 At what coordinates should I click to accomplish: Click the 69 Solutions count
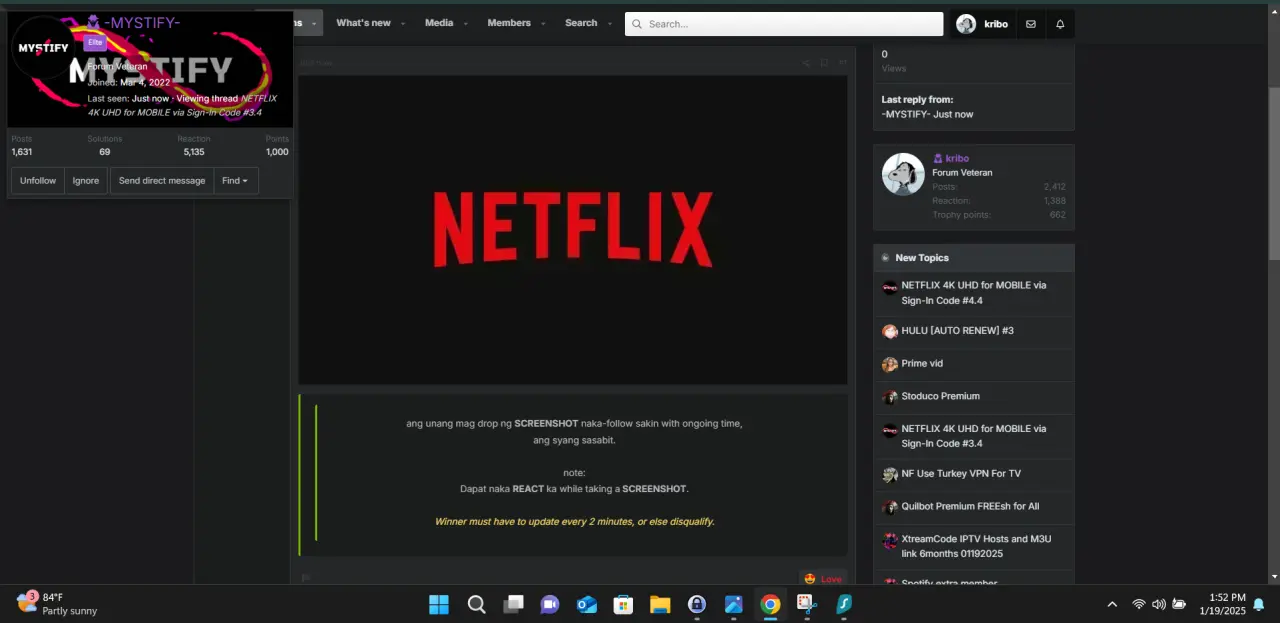click(x=105, y=152)
